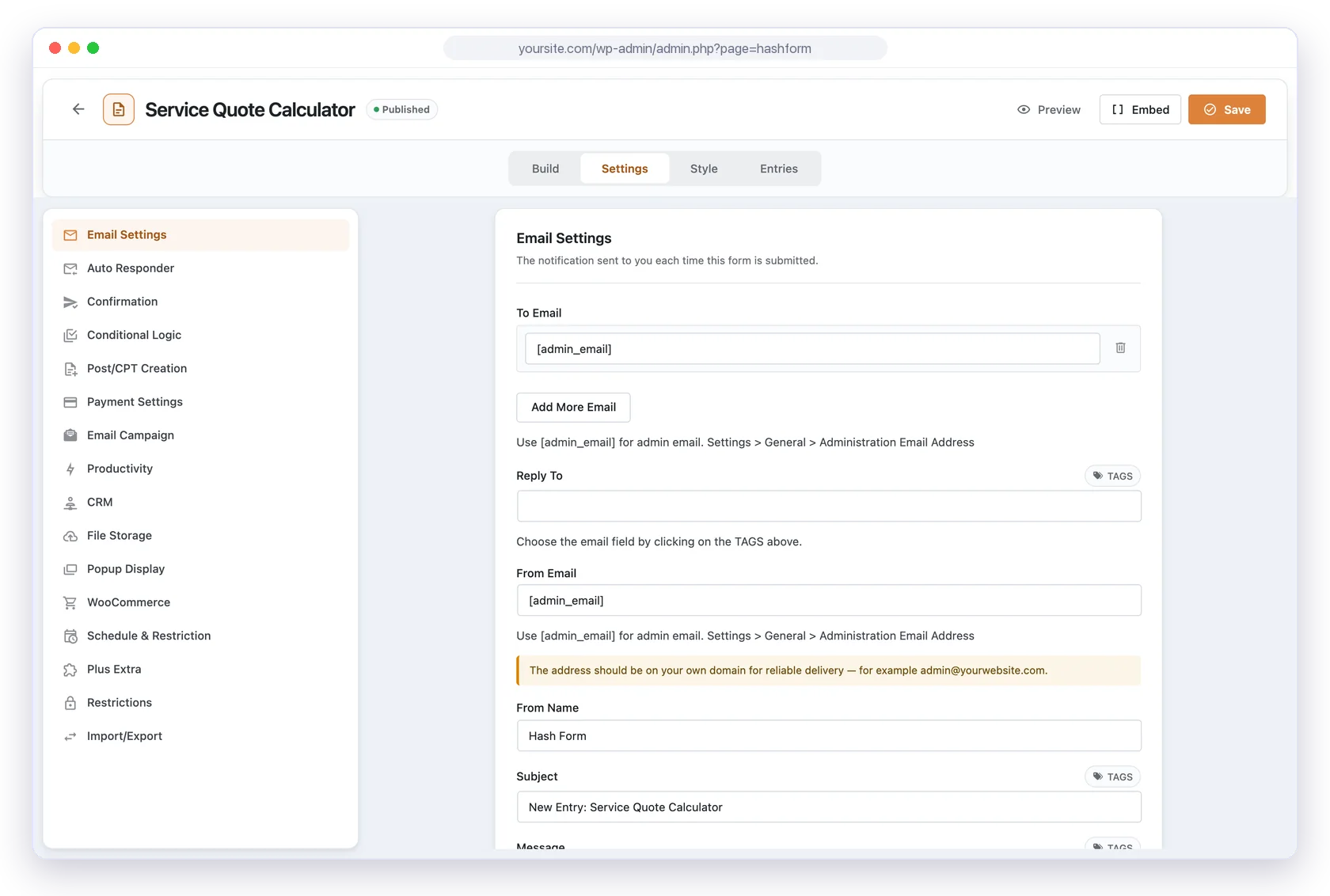The width and height of the screenshot is (1330, 896).
Task: Focus the To Email input field
Action: (x=812, y=349)
